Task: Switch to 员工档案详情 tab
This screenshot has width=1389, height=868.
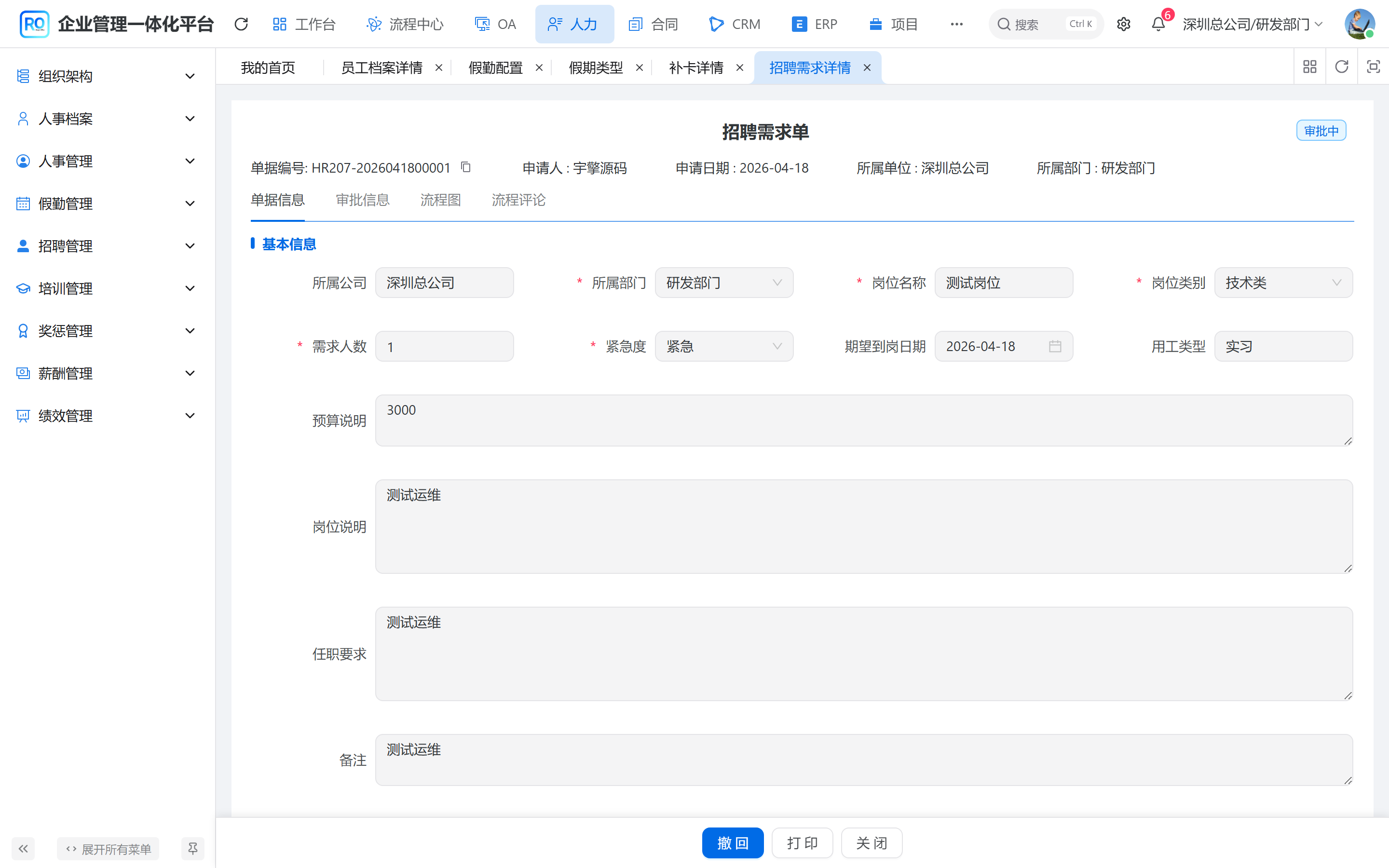Action: [381, 68]
